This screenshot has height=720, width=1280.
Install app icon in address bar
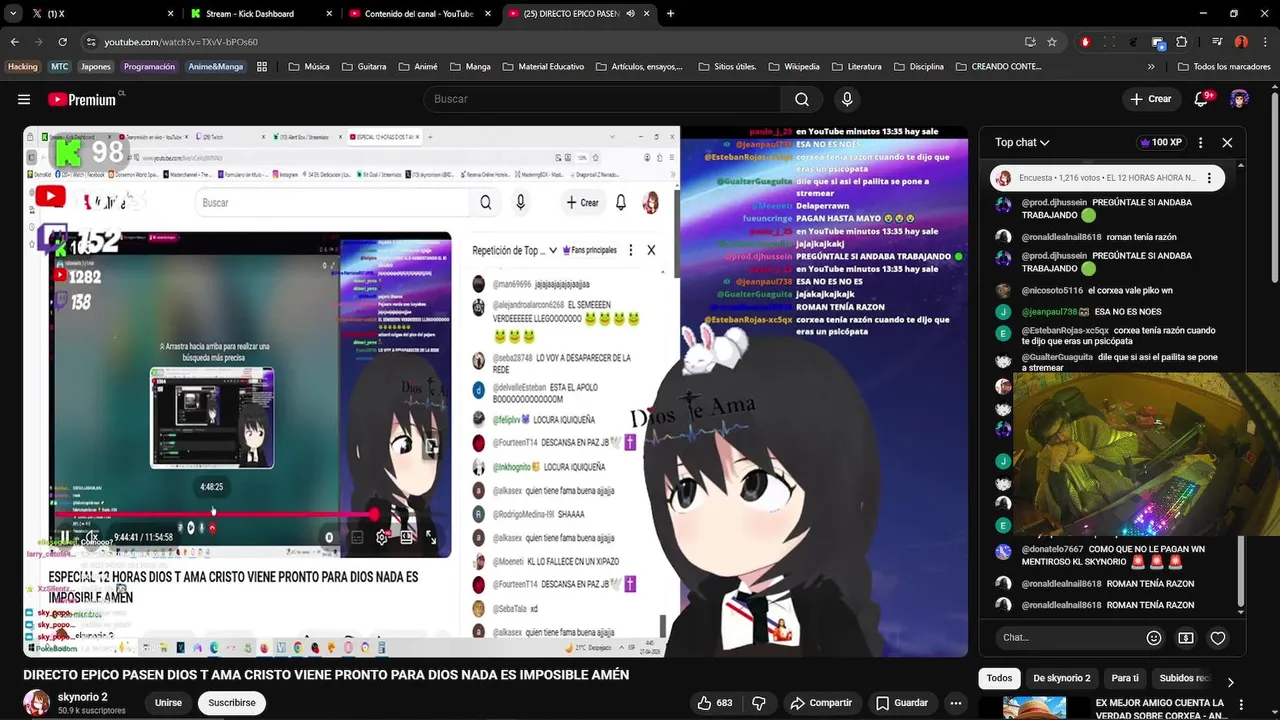pyautogui.click(x=1030, y=42)
